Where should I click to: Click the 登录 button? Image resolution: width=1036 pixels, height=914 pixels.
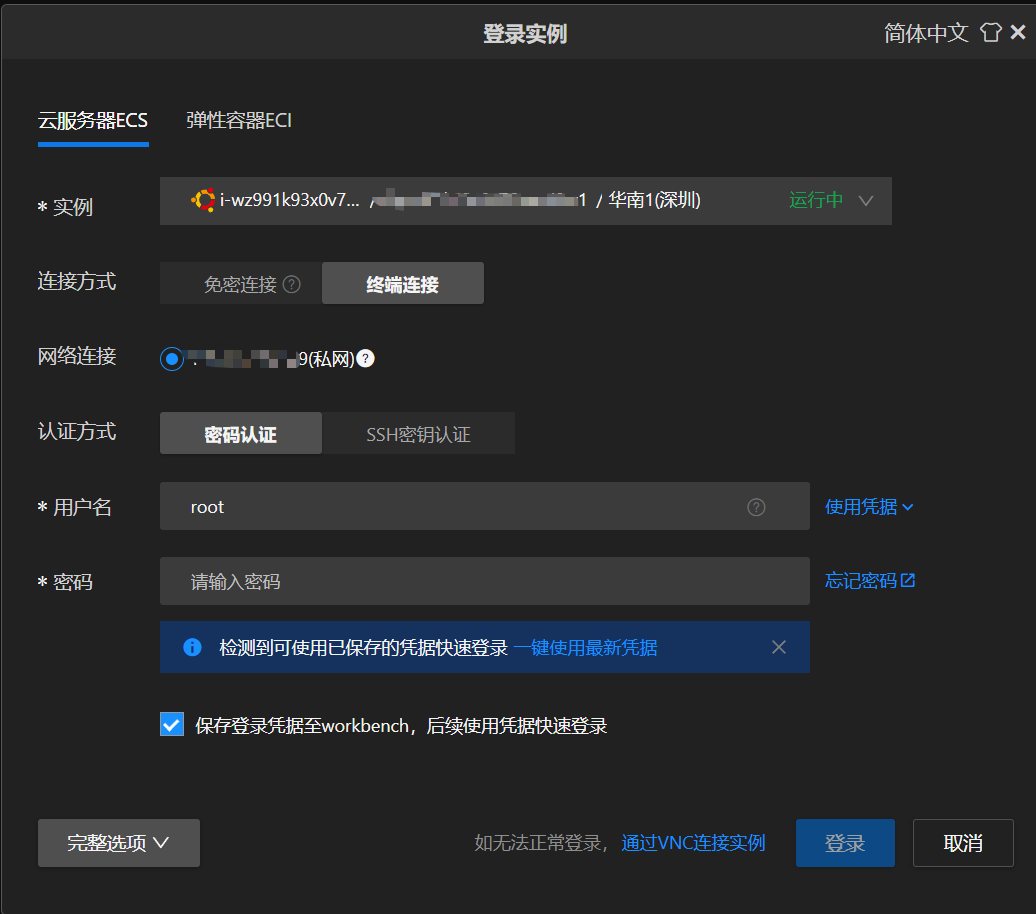[x=845, y=843]
